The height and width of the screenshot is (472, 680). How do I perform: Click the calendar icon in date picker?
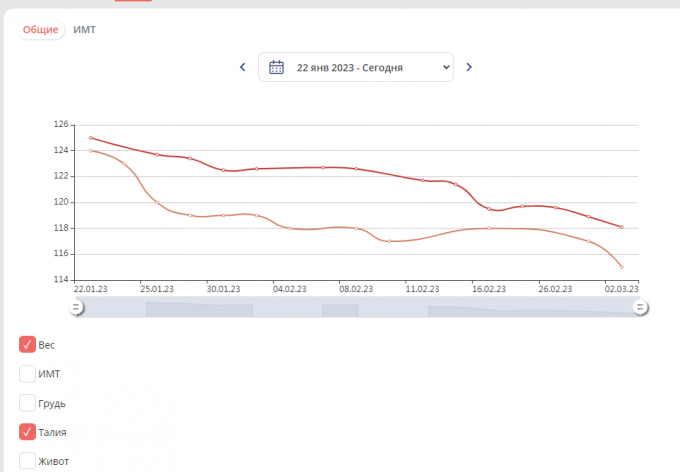(x=277, y=67)
